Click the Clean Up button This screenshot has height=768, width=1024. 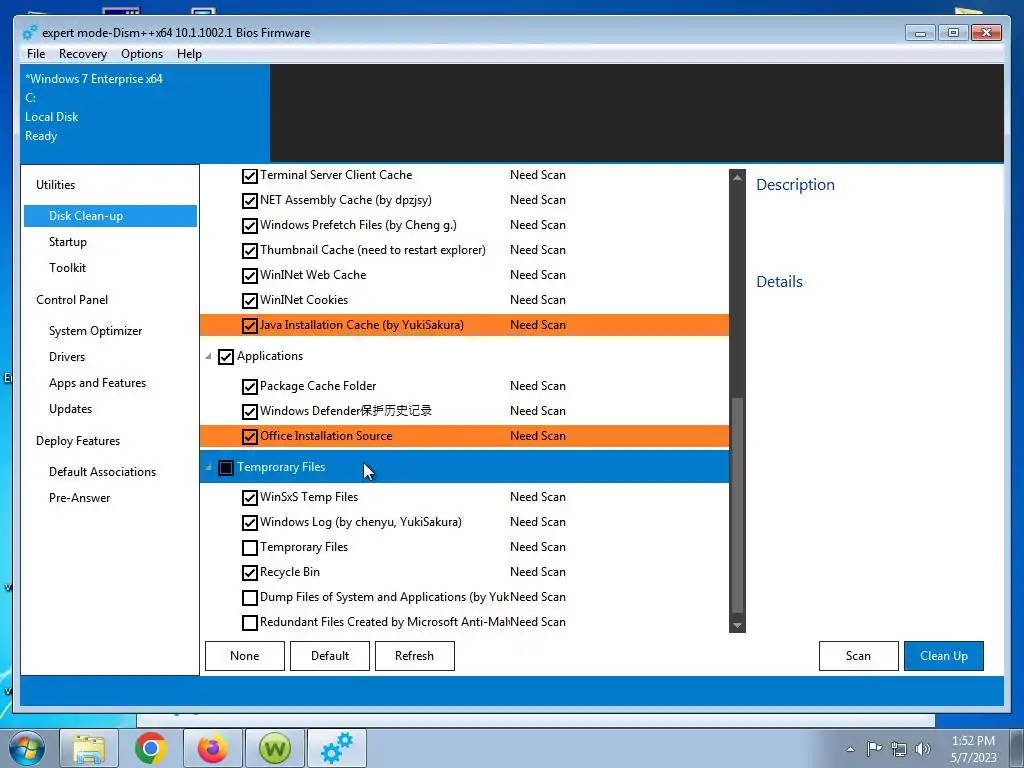pos(944,656)
